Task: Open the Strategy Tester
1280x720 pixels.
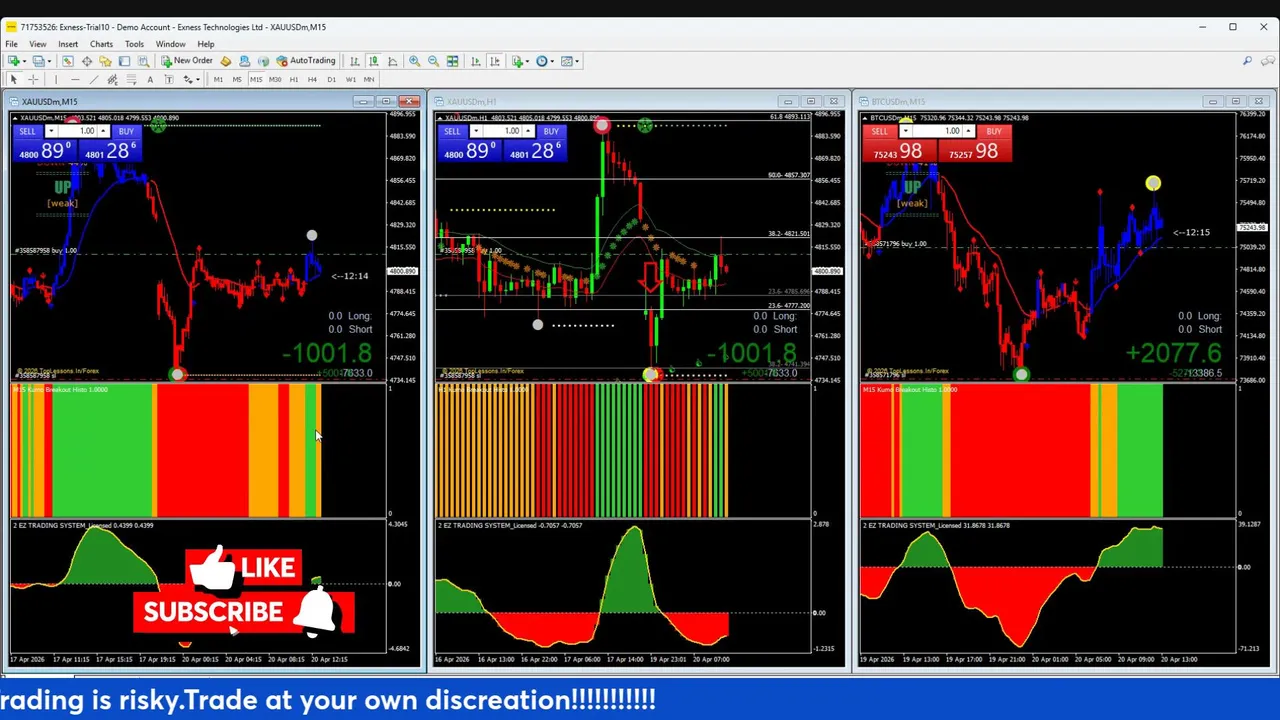Action: [x=143, y=61]
